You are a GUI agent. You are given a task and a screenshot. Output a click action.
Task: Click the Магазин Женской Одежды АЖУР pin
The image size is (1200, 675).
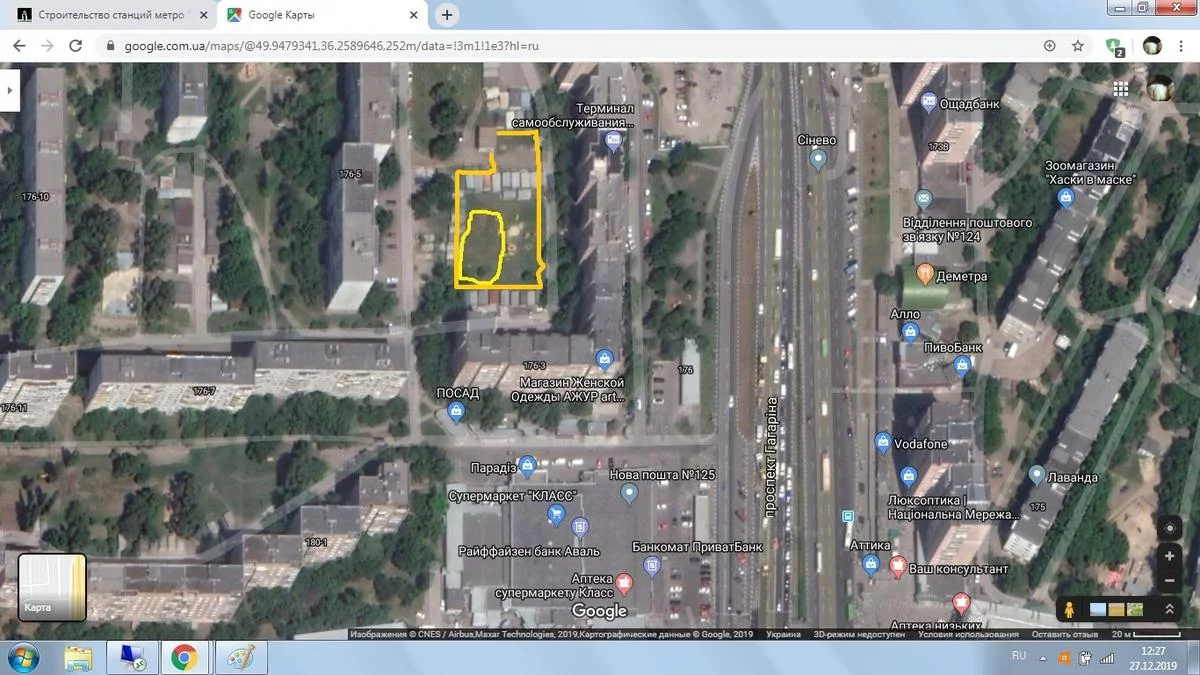tap(604, 358)
